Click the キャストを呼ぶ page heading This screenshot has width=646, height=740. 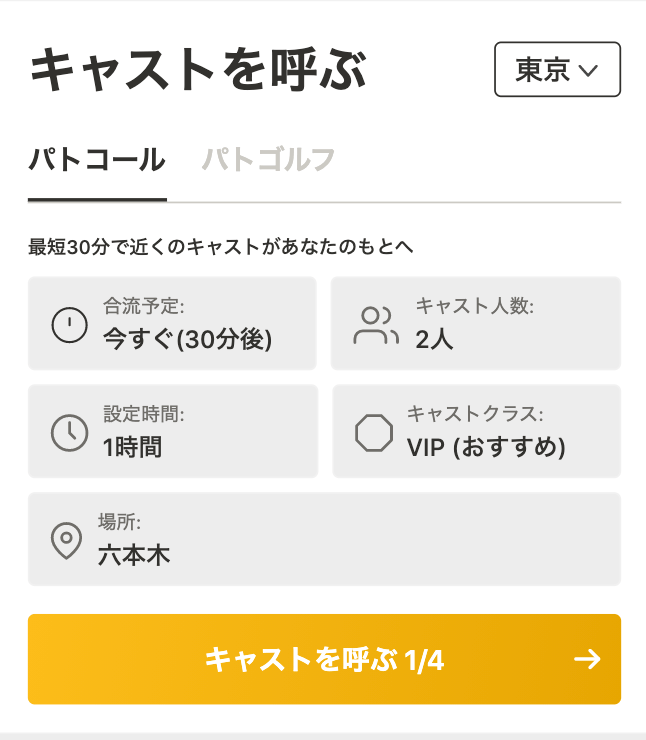pyautogui.click(x=198, y=71)
